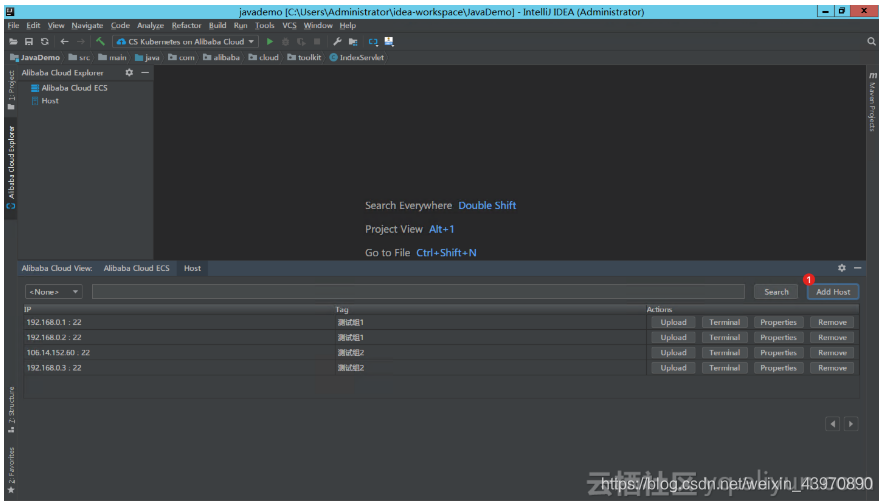Click the Run with Coverage icon

coord(301,42)
